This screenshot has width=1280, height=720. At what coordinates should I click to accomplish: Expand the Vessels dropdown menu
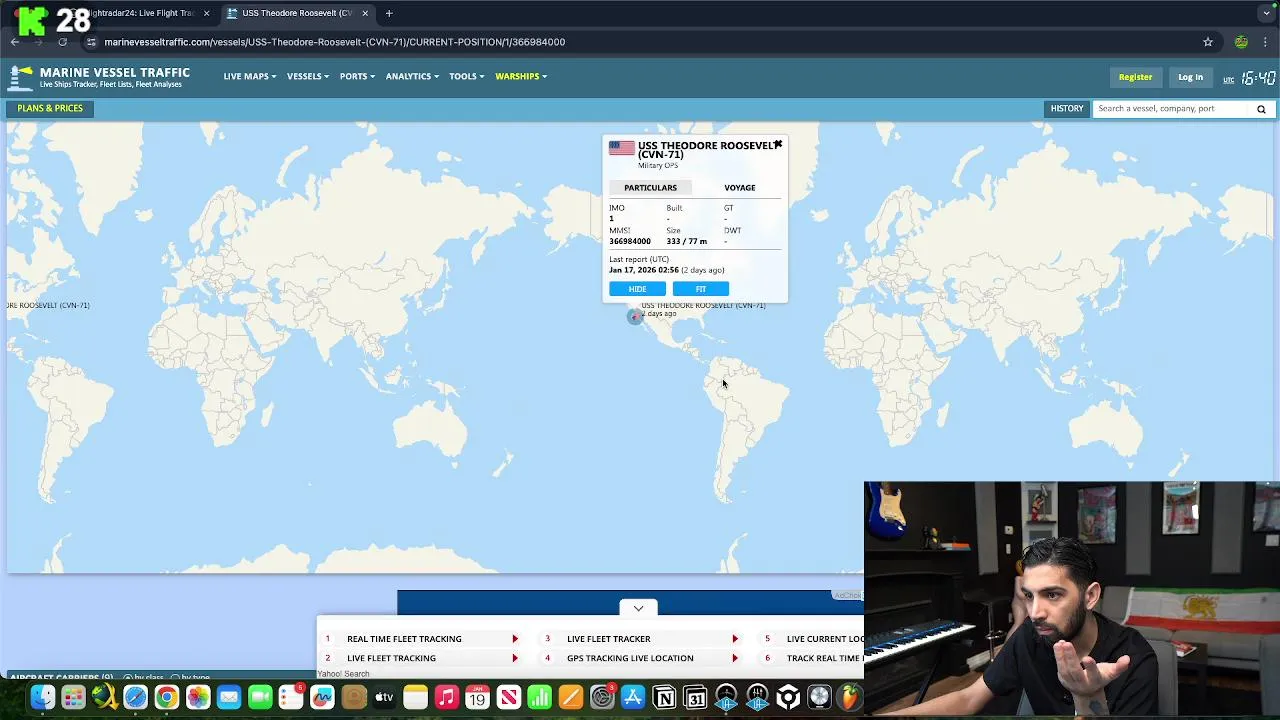(308, 76)
